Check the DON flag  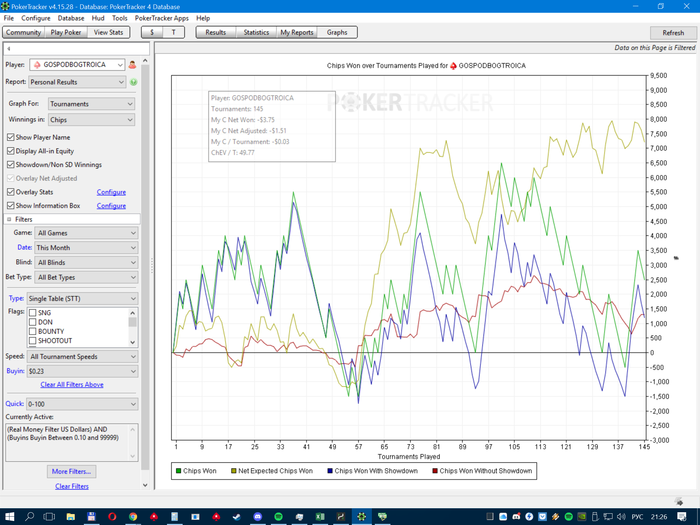[x=33, y=322]
